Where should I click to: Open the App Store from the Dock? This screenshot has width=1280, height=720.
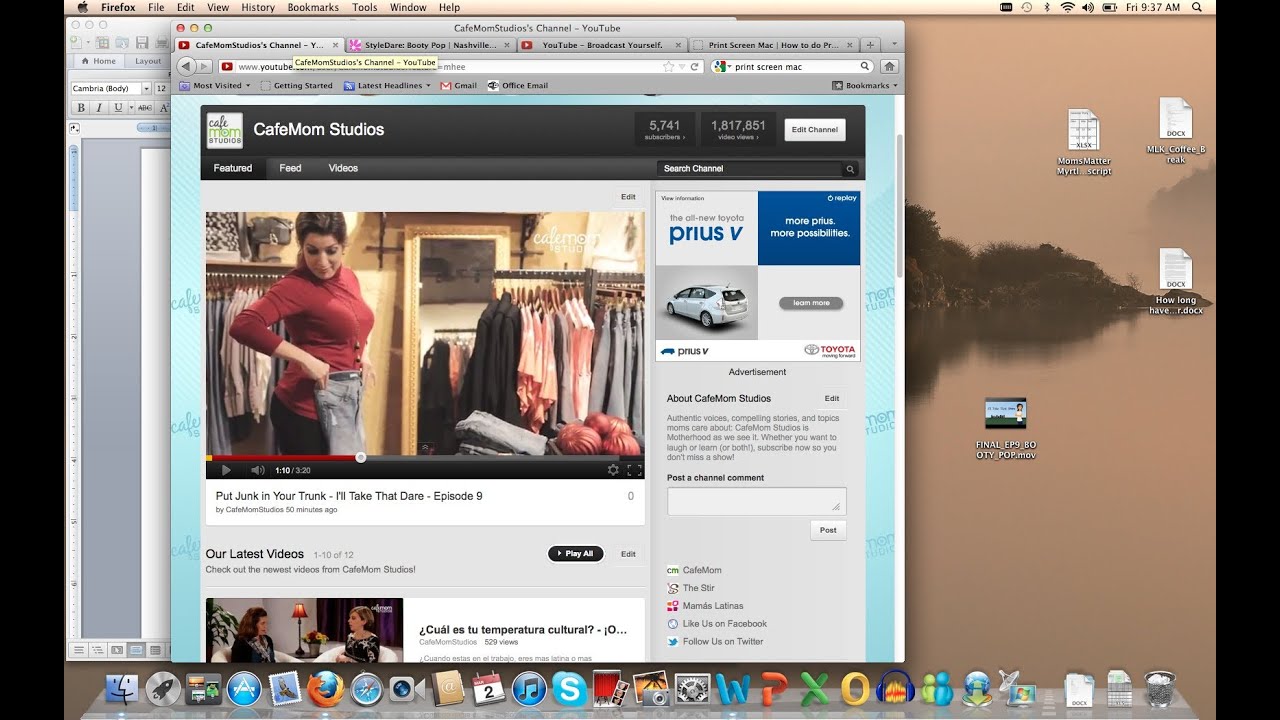click(x=244, y=689)
